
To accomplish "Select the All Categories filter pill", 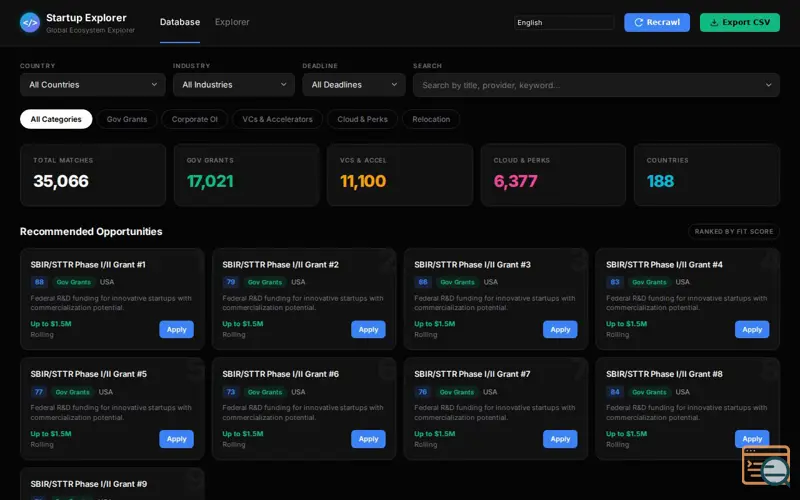I will (56, 119).
